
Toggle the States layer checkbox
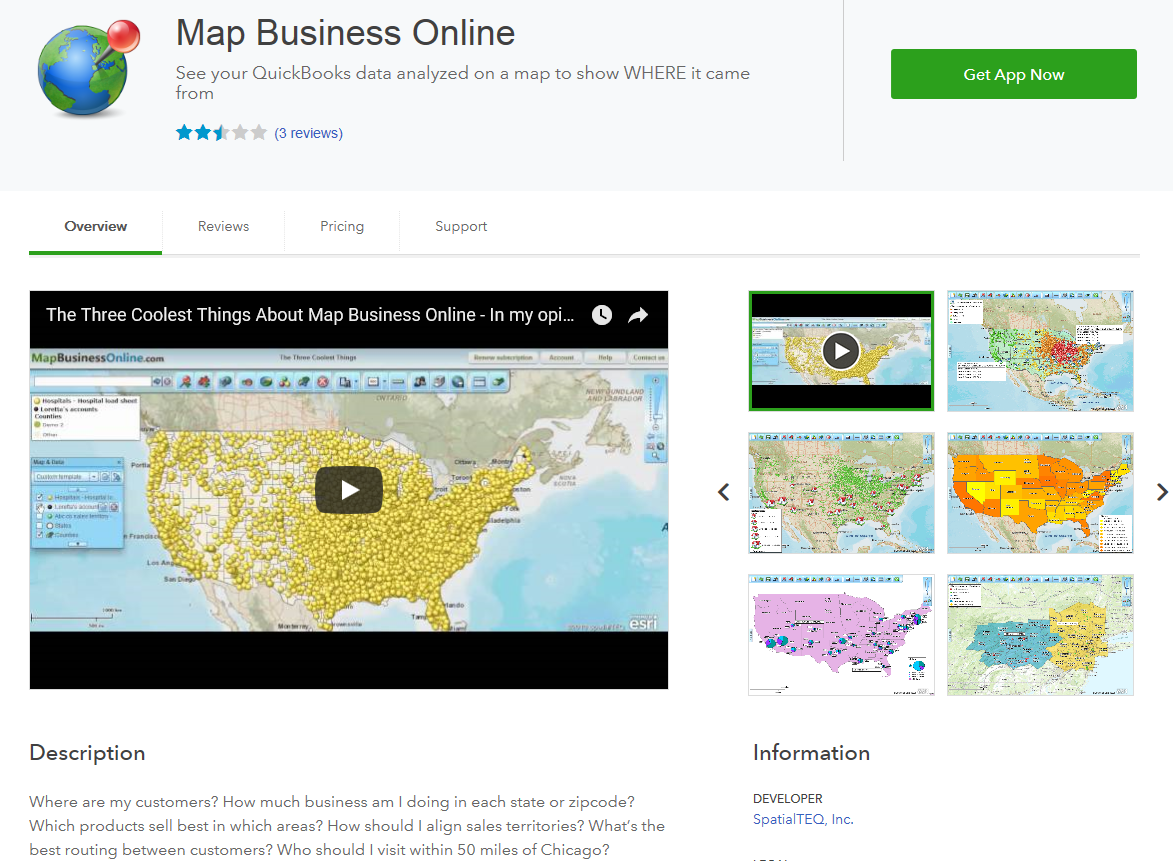[x=39, y=526]
